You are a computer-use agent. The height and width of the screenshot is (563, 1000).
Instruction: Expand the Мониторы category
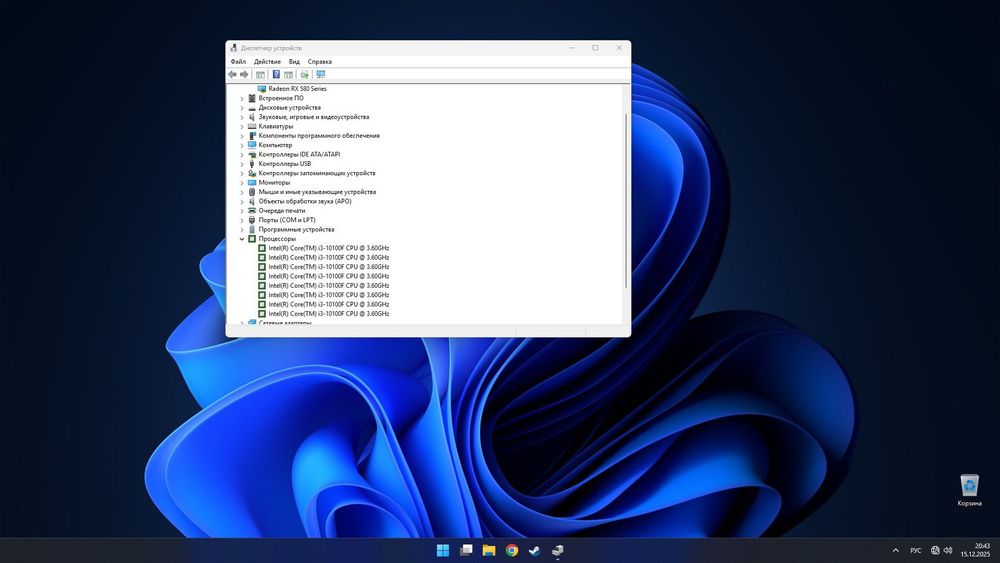click(x=242, y=183)
